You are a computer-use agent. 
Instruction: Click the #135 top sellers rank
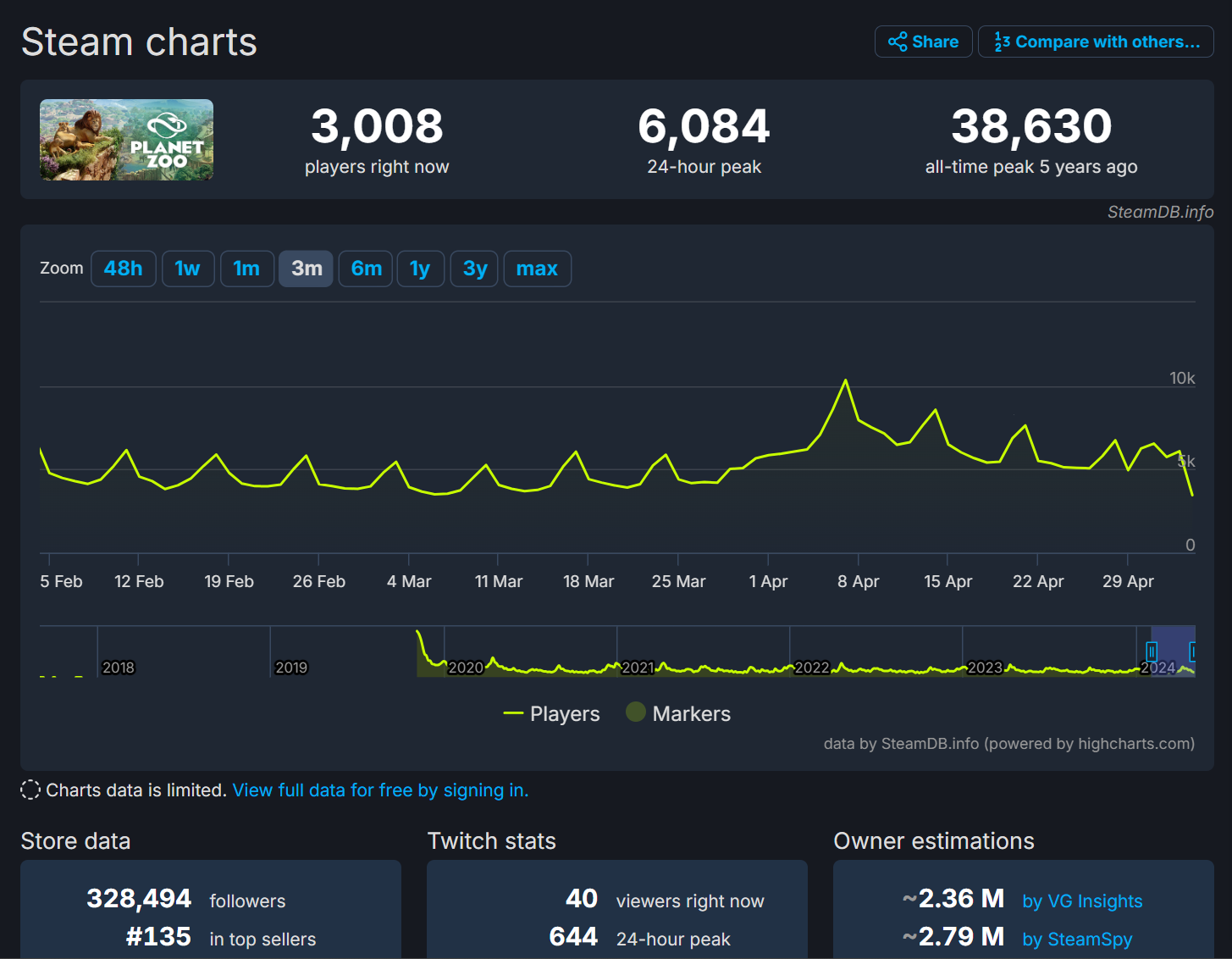(158, 936)
